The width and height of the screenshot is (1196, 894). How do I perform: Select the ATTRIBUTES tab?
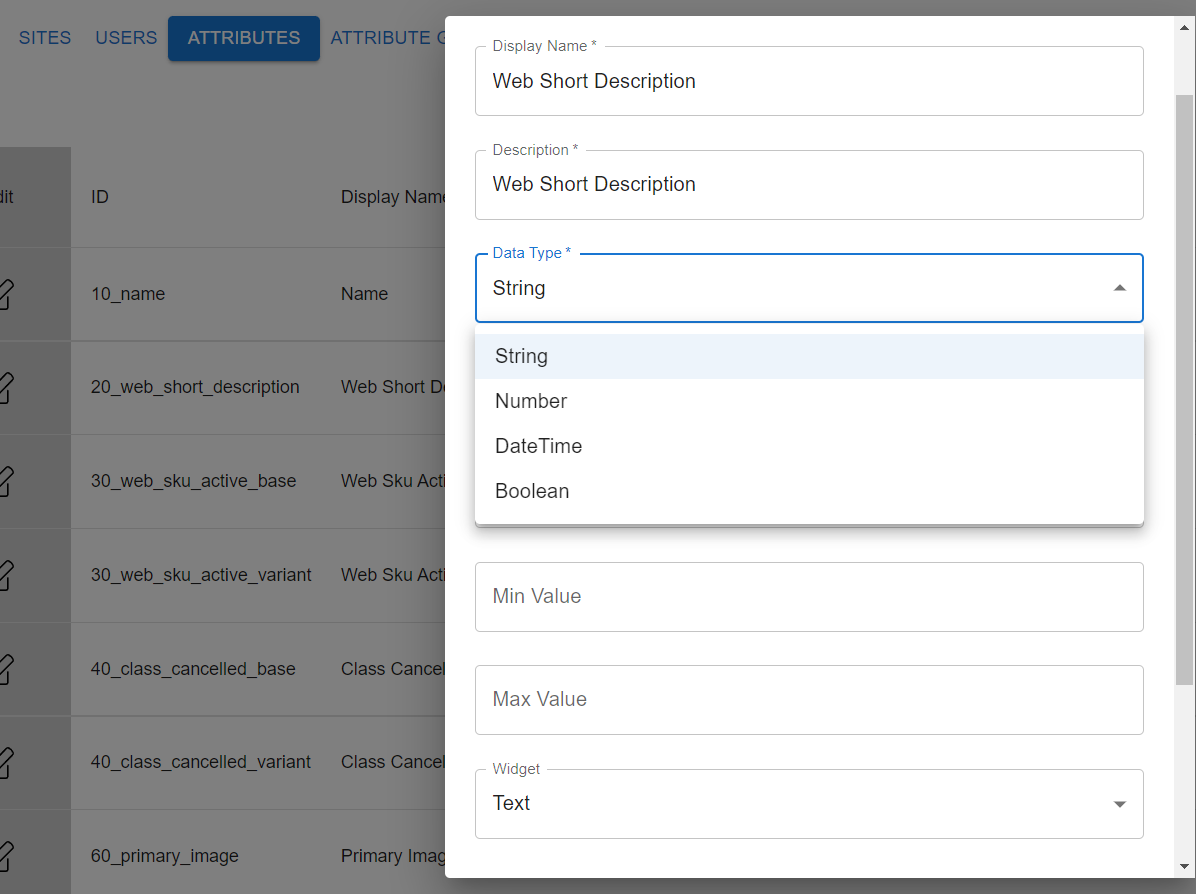(243, 38)
